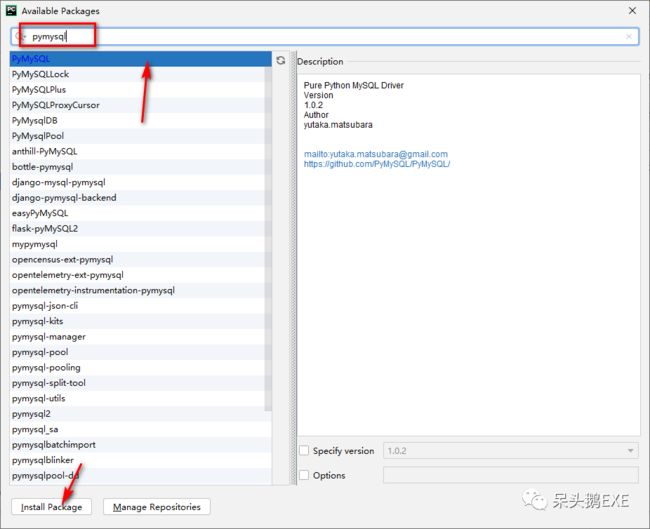
Task: Click the reload package list icon
Action: 281,61
